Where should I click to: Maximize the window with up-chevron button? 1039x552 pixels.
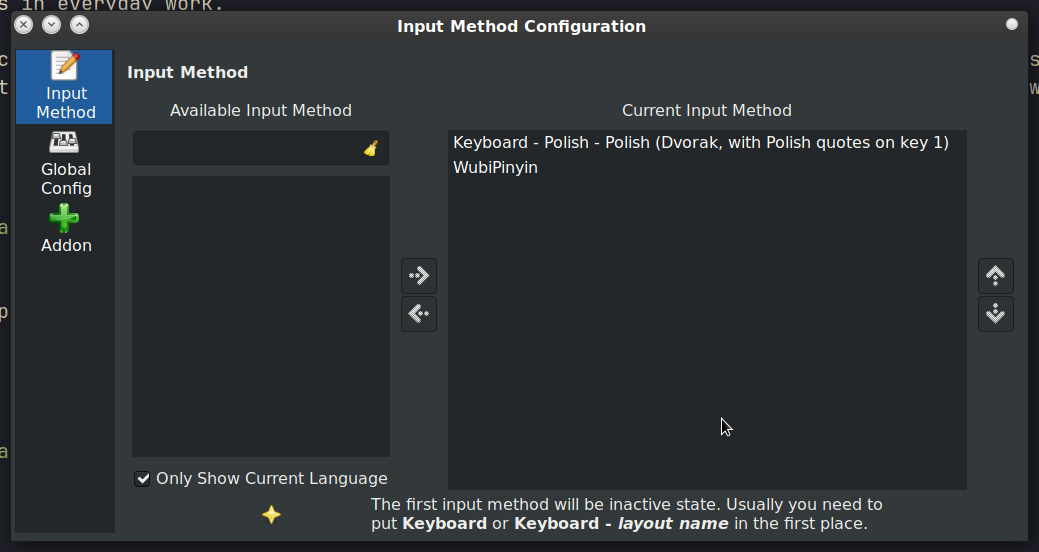point(79,25)
